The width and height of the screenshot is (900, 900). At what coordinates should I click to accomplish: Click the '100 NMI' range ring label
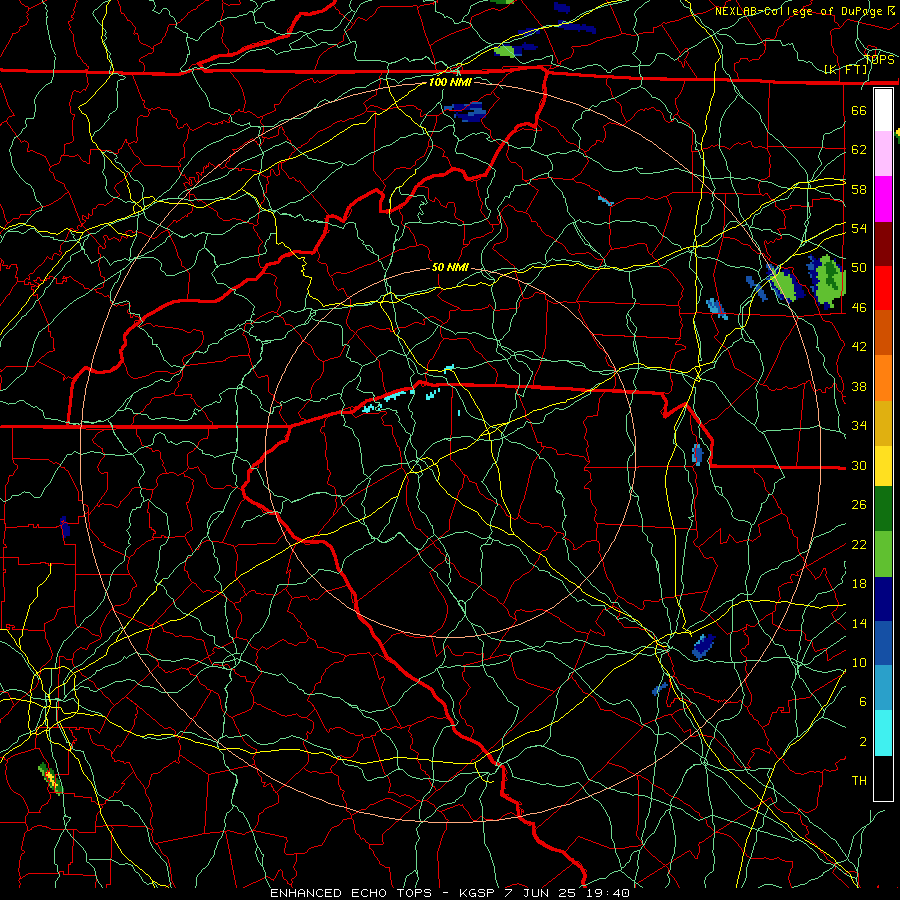[x=450, y=82]
